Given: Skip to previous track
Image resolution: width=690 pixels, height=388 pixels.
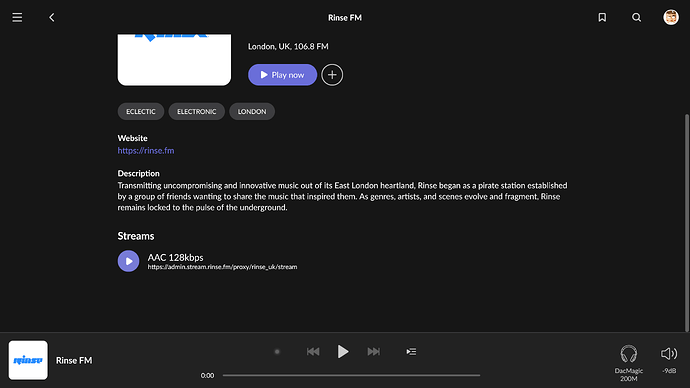Looking at the screenshot, I should 313,351.
